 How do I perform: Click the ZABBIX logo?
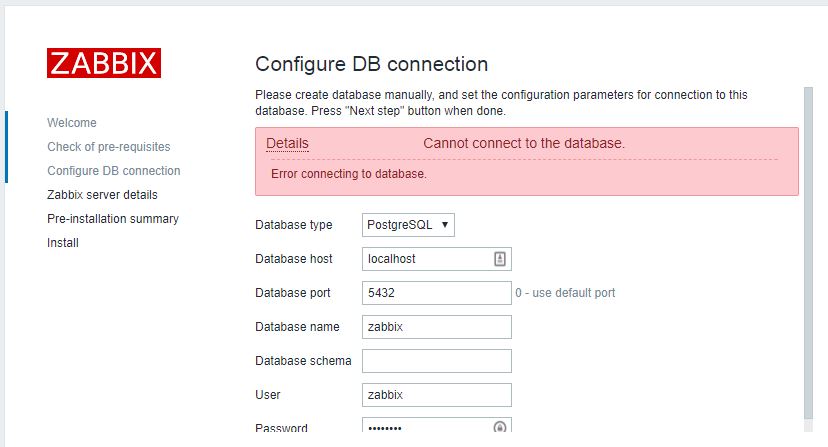[x=103, y=63]
